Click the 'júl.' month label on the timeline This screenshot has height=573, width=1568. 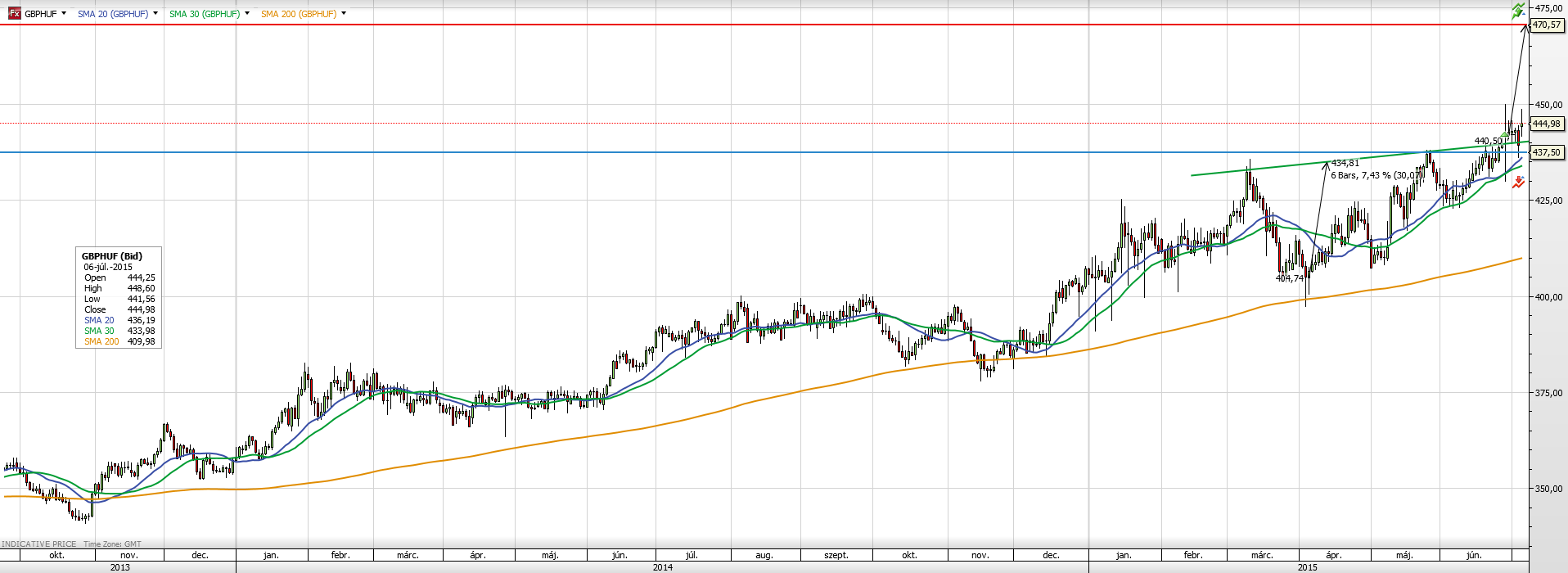point(692,555)
